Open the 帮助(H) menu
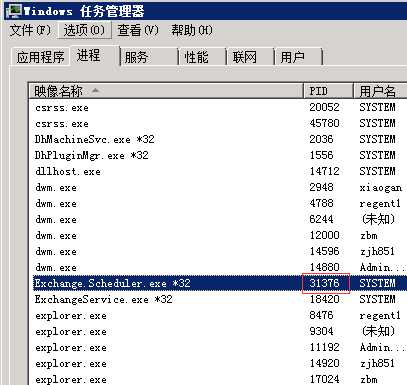 [x=192, y=31]
